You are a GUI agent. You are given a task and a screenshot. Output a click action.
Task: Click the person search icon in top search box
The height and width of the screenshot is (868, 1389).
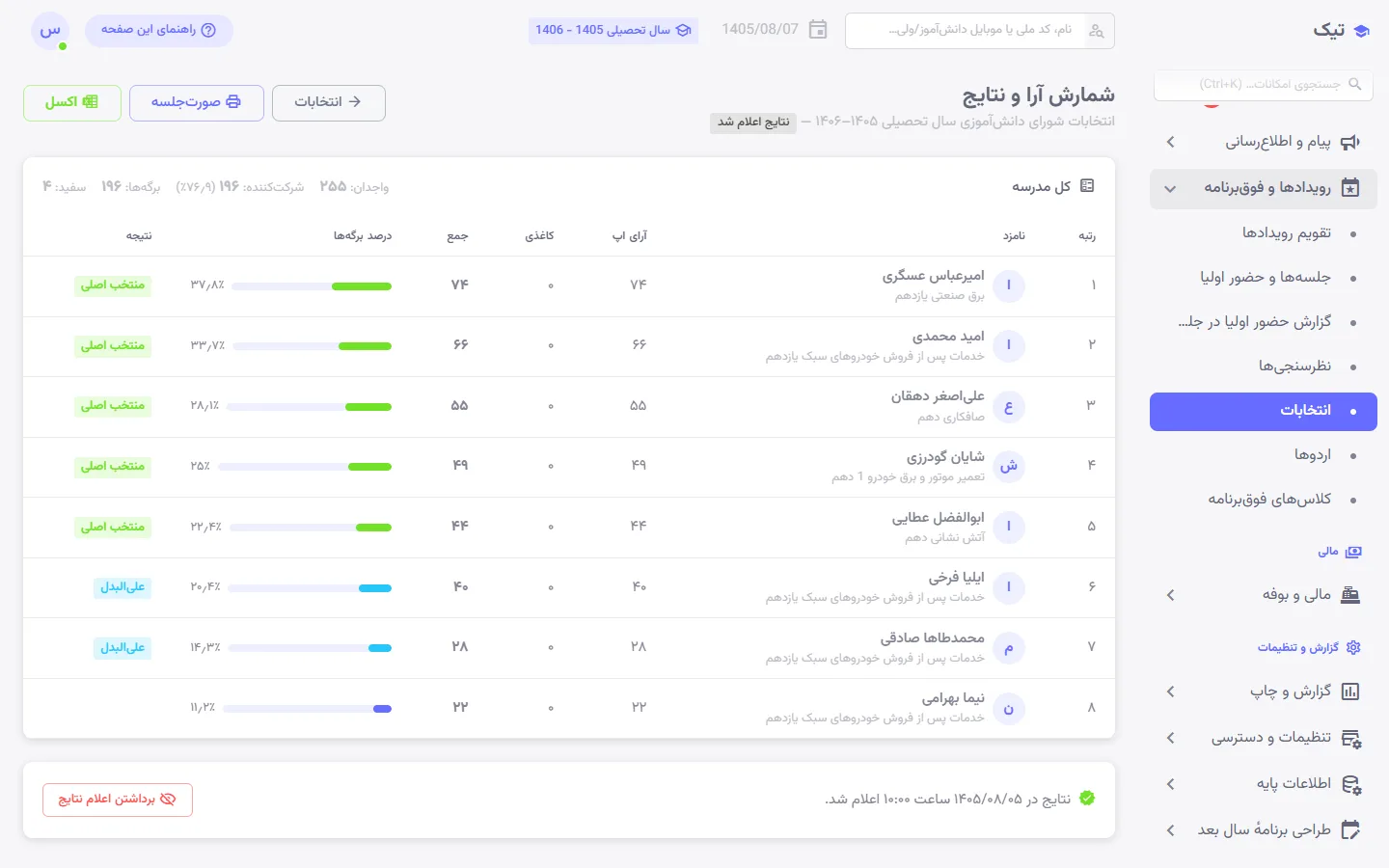[1097, 31]
